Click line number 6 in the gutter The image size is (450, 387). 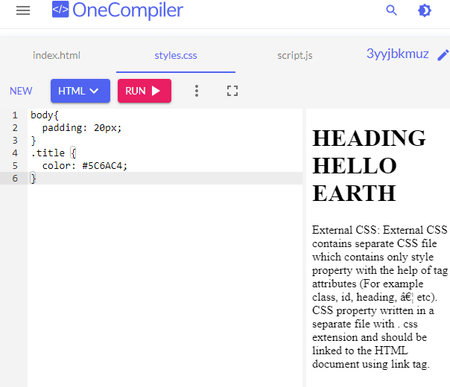[x=15, y=178]
